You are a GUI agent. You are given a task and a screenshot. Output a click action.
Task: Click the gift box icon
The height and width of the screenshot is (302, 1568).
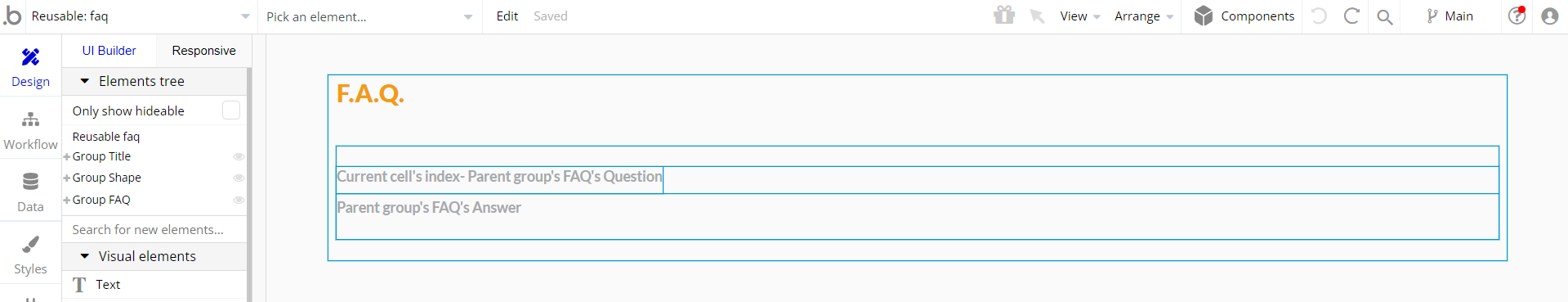1004,16
